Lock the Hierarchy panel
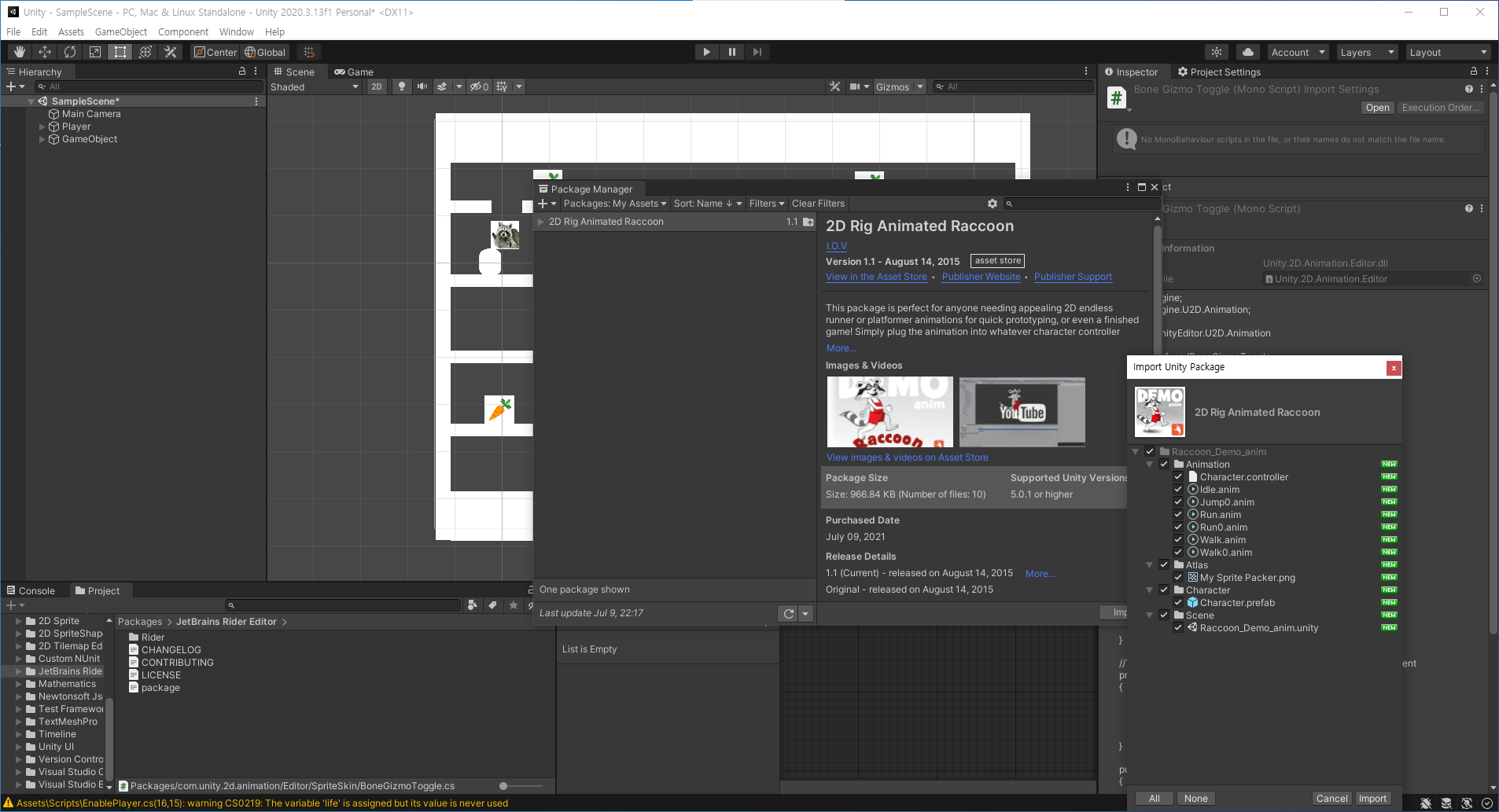 [x=242, y=71]
